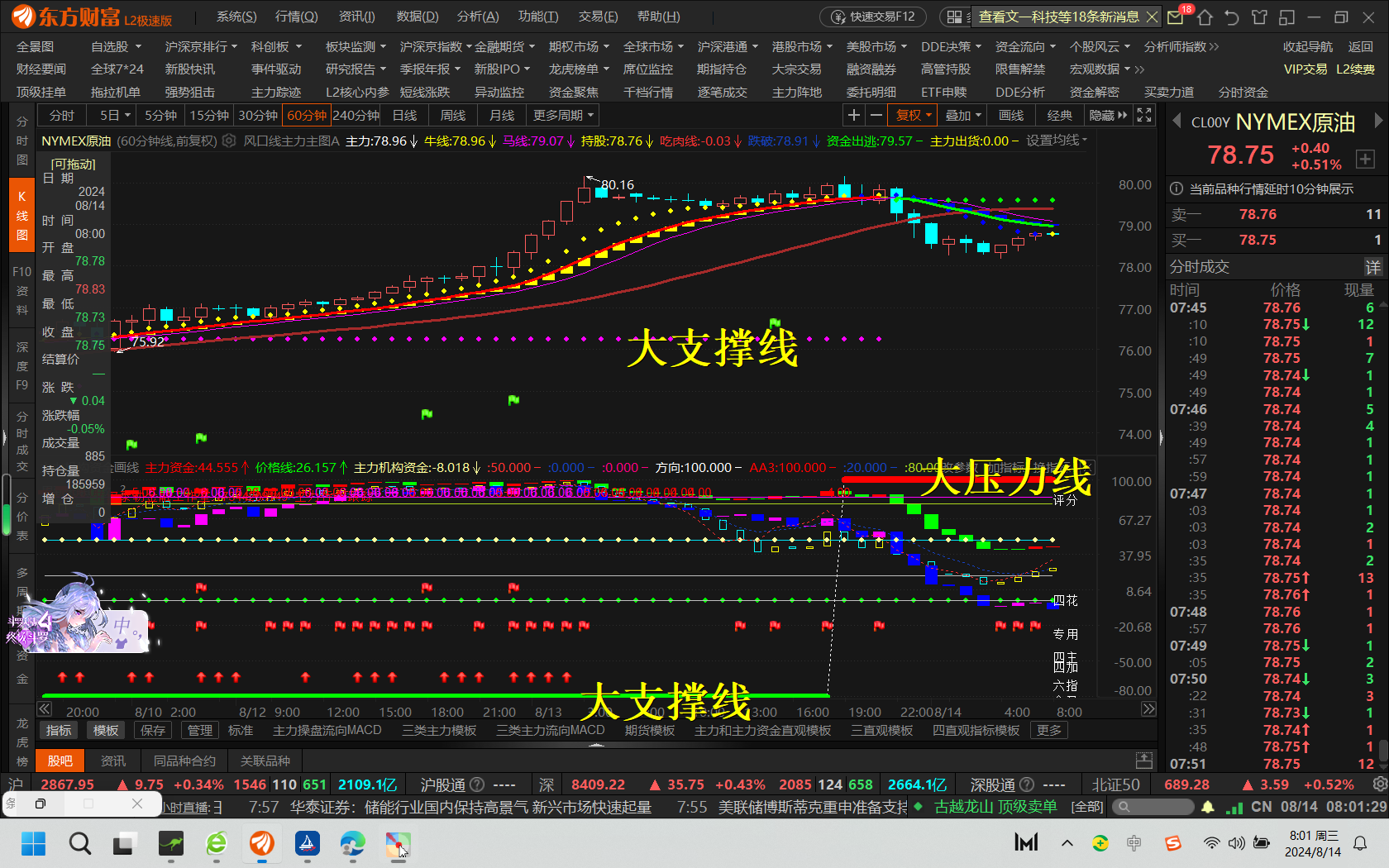This screenshot has width=1389, height=868.
Task: Open 分析(A) menu
Action: coord(478,17)
